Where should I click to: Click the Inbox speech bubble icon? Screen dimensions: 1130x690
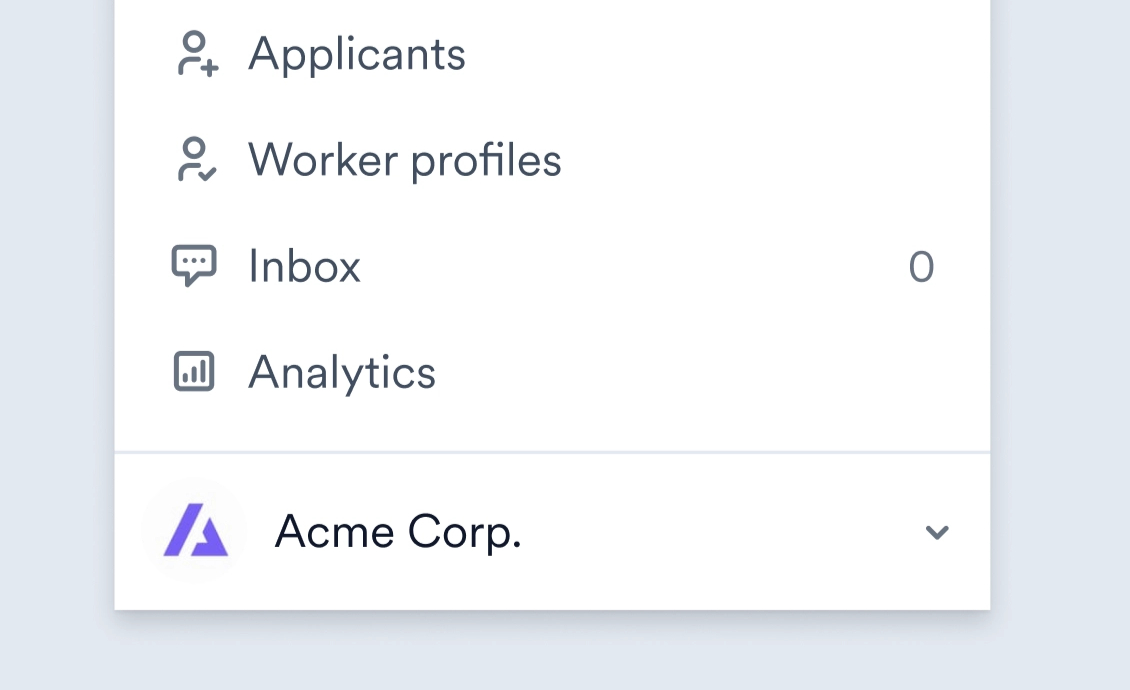tap(194, 266)
